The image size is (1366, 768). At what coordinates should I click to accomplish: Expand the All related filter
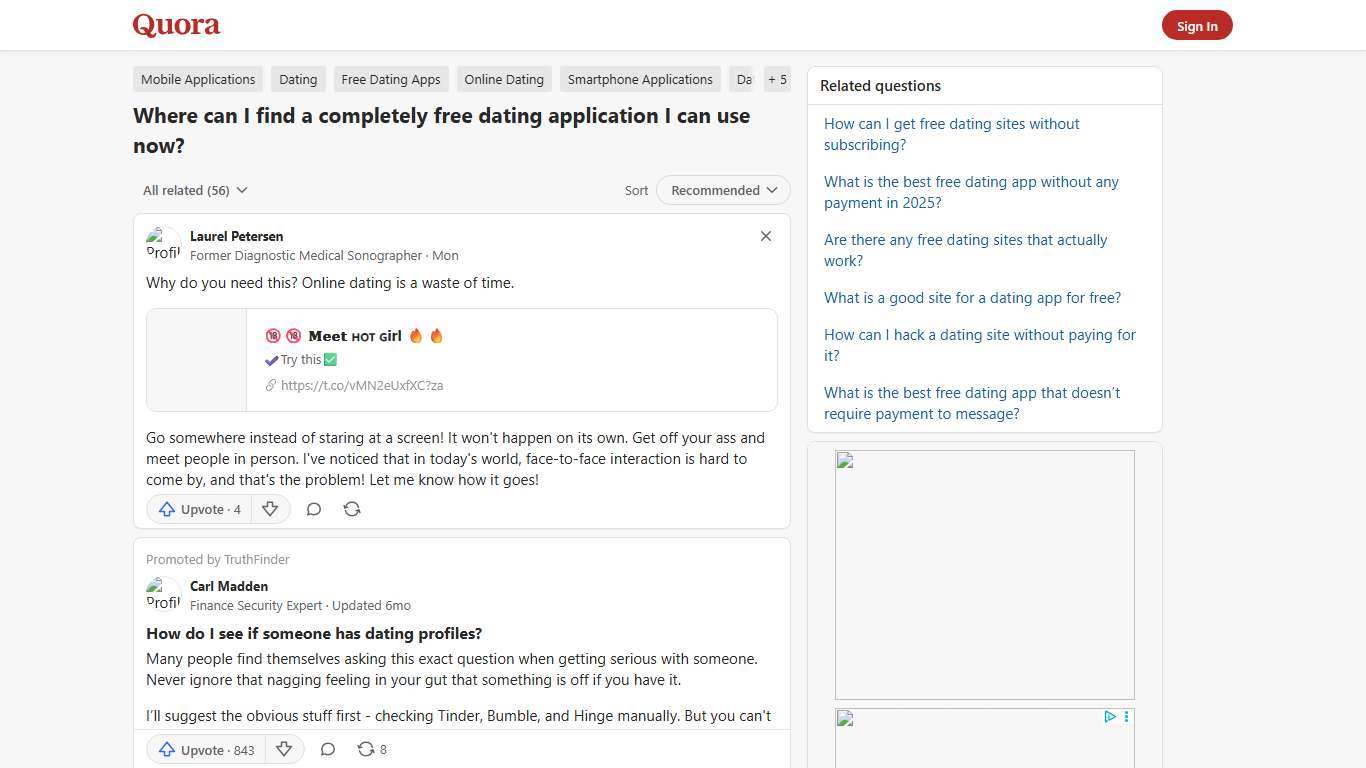point(195,190)
